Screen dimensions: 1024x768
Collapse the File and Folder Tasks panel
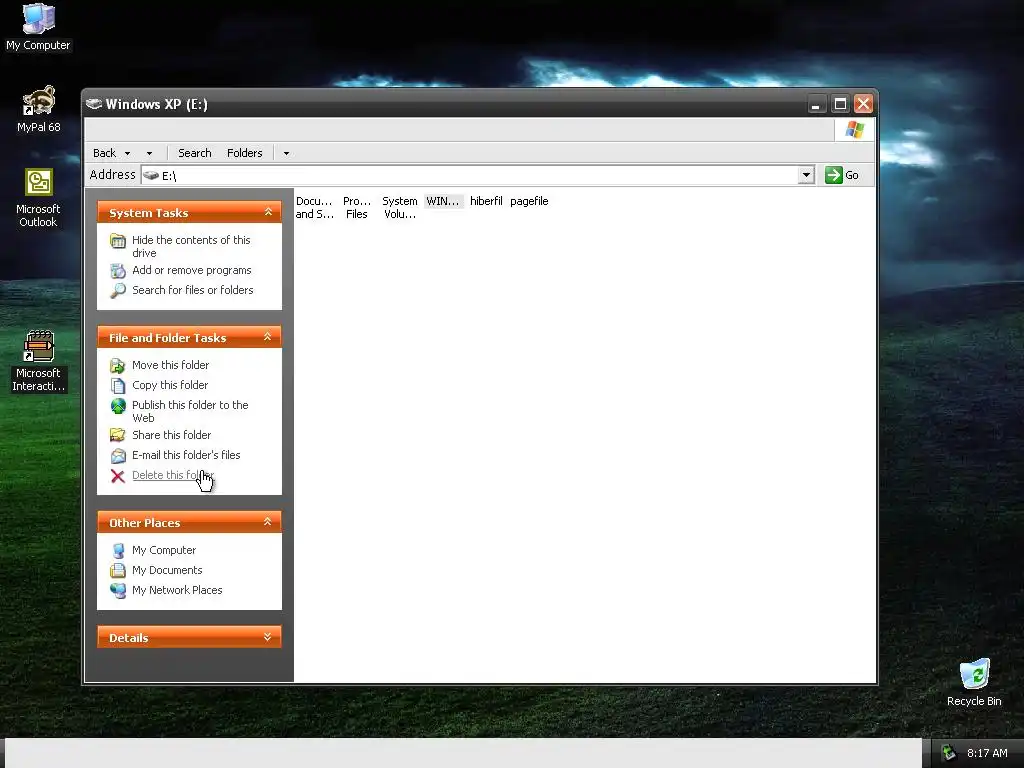268,337
